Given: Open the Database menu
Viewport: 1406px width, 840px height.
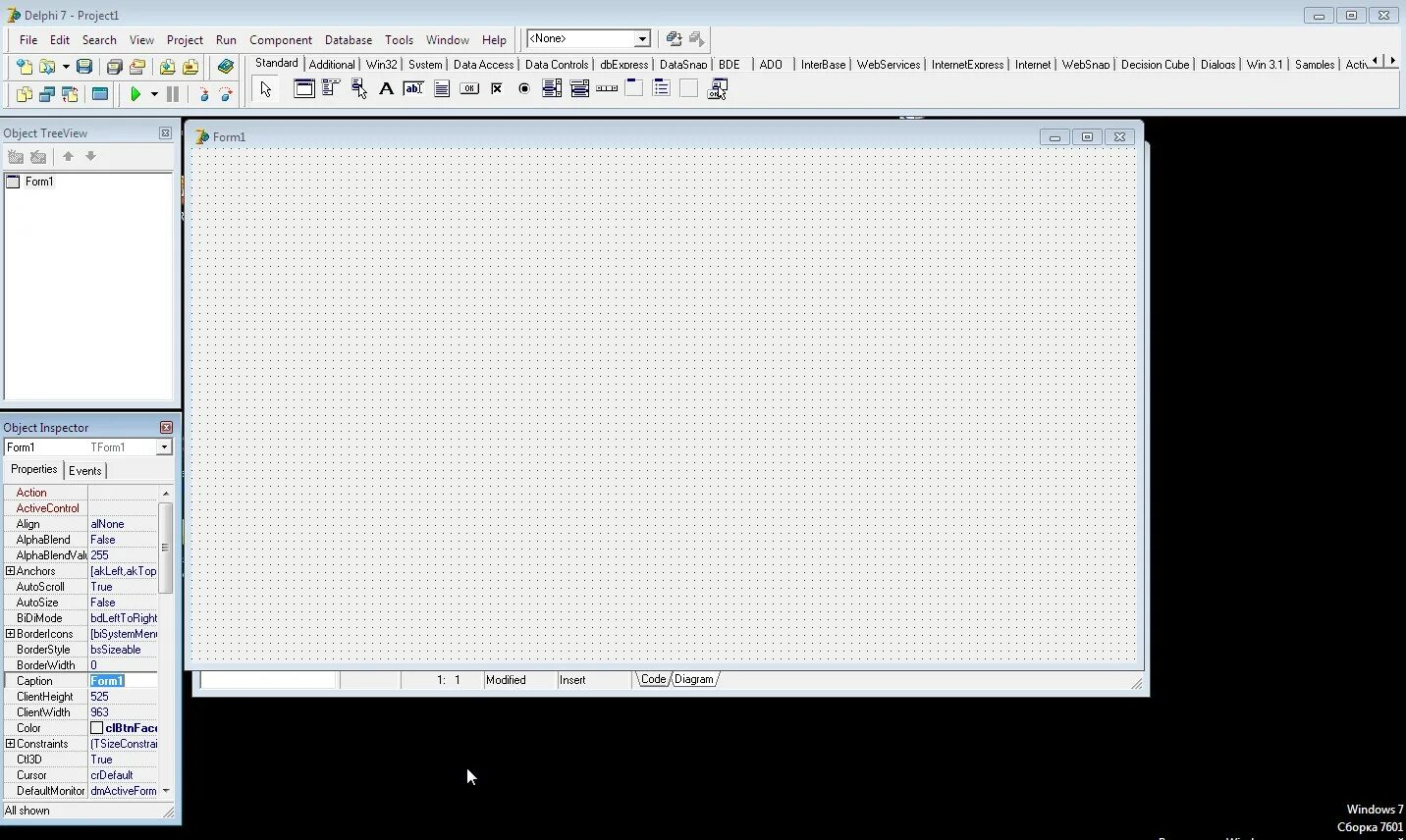Looking at the screenshot, I should coord(349,40).
